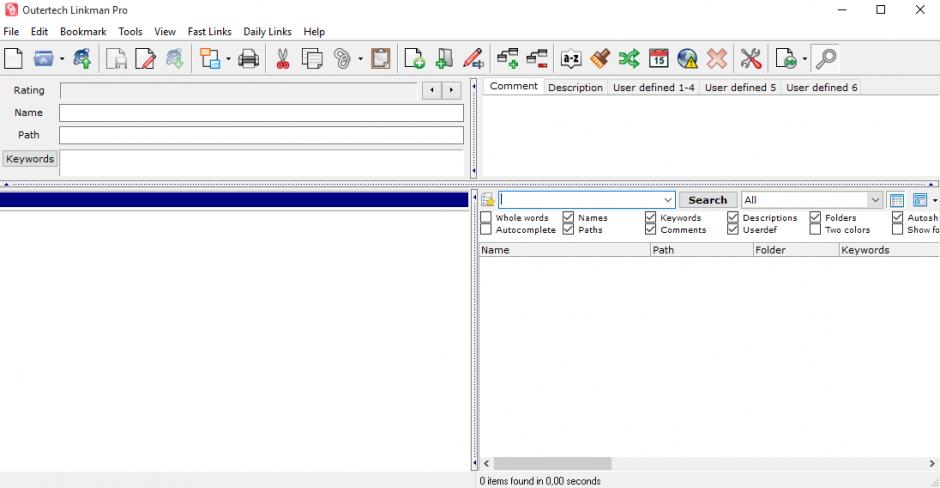Screen dimensions: 940x488
Task: Toggle the Descriptions search checkbox
Action: click(733, 218)
